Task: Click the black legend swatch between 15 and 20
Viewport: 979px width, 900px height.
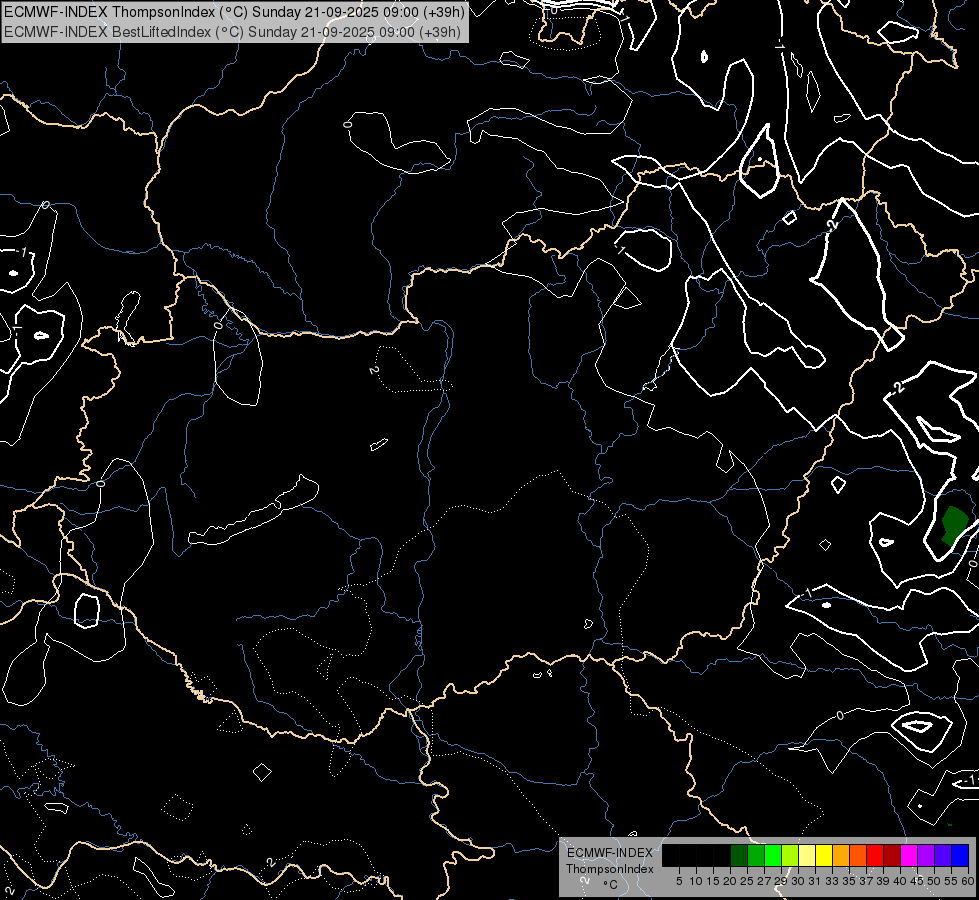Action: pyautogui.click(x=722, y=855)
